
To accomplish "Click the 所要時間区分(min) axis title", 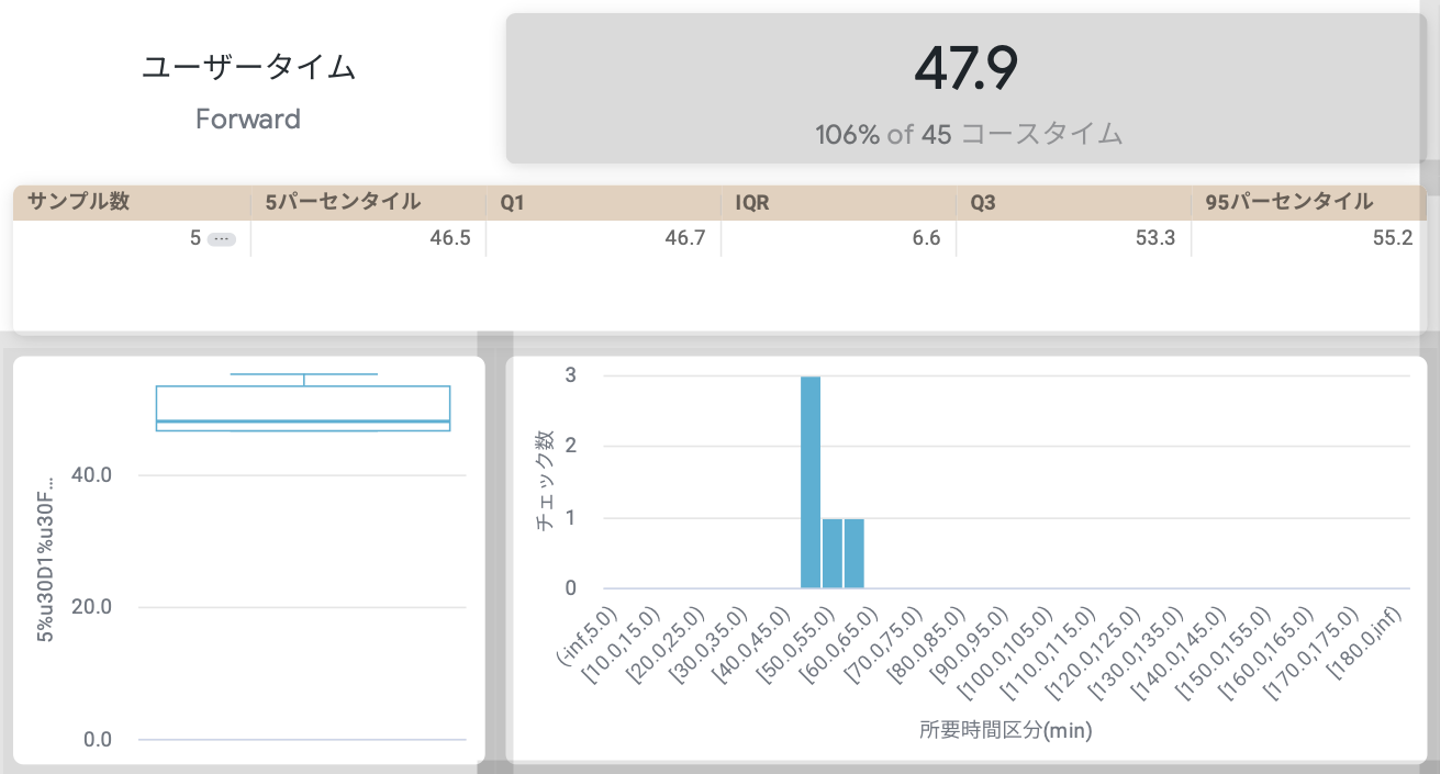I will tap(1005, 731).
